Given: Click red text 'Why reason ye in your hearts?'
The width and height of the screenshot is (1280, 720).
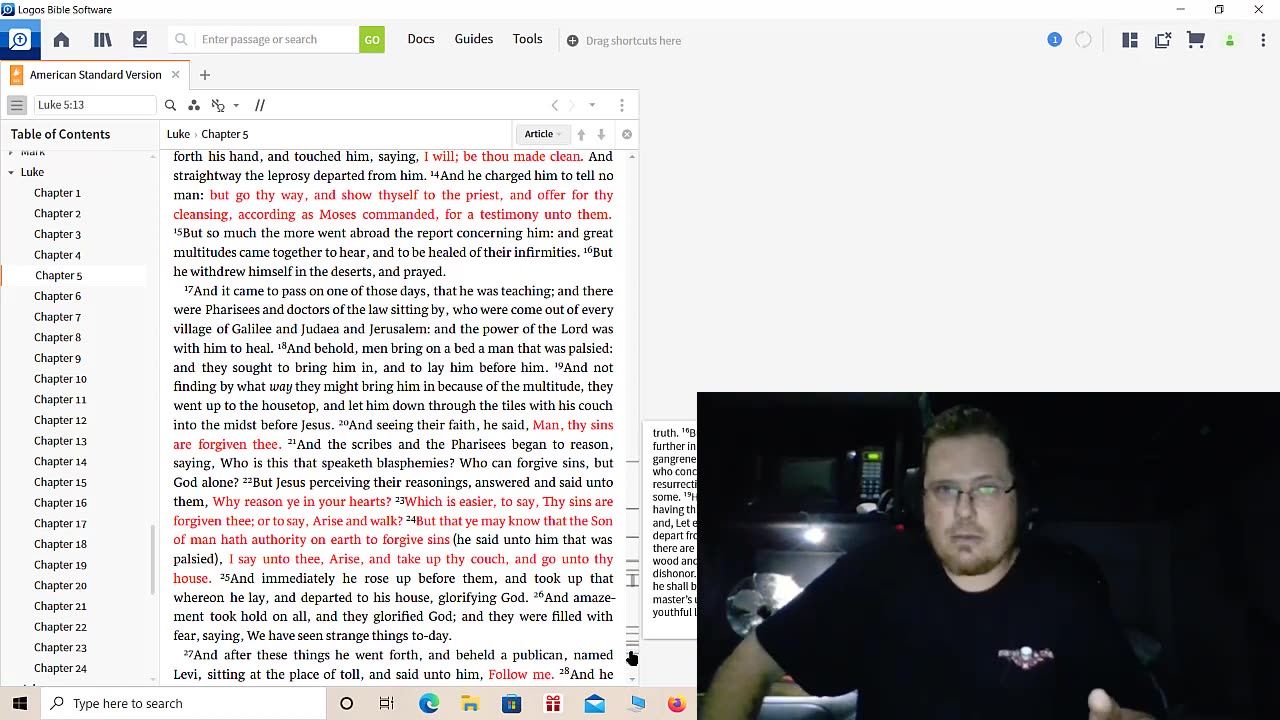Looking at the screenshot, I should click(x=302, y=502).
